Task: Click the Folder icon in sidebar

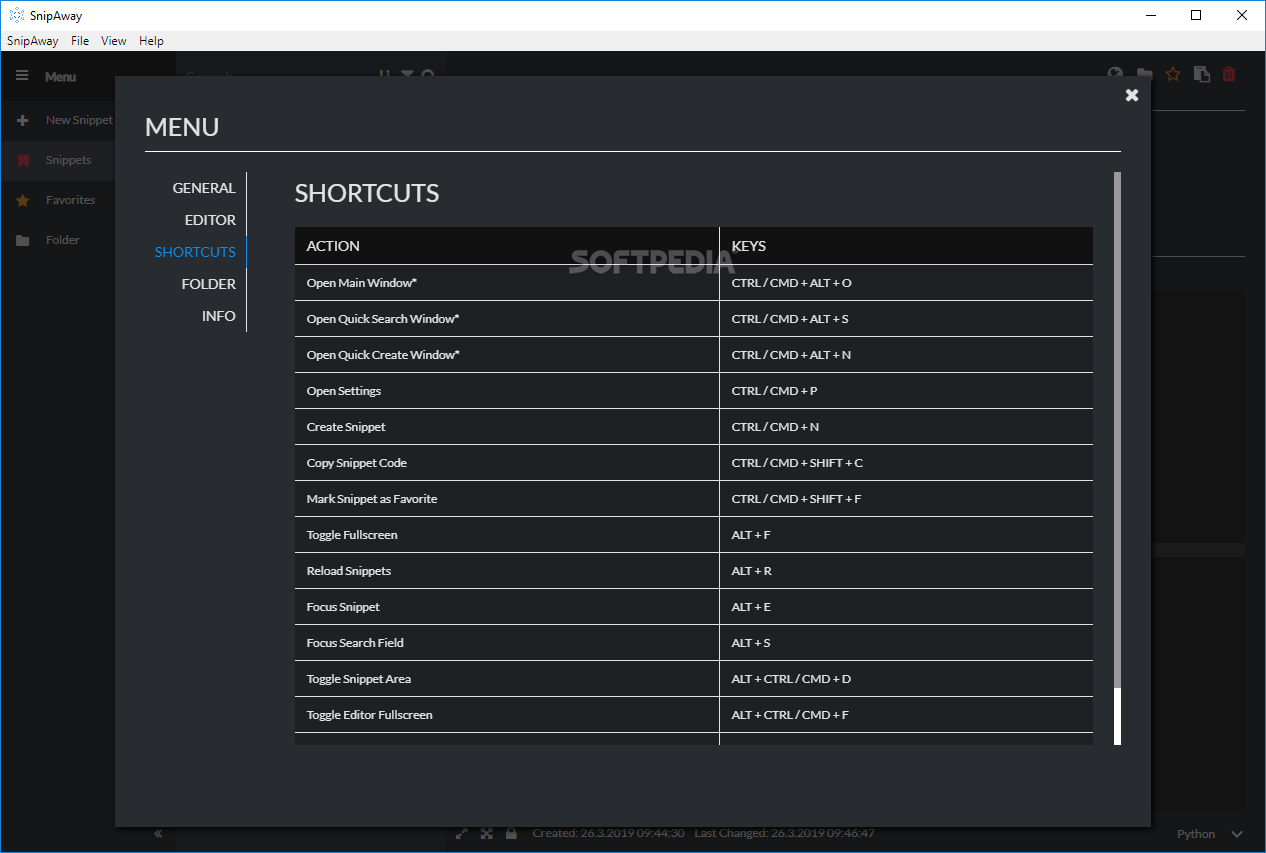Action: click(23, 240)
